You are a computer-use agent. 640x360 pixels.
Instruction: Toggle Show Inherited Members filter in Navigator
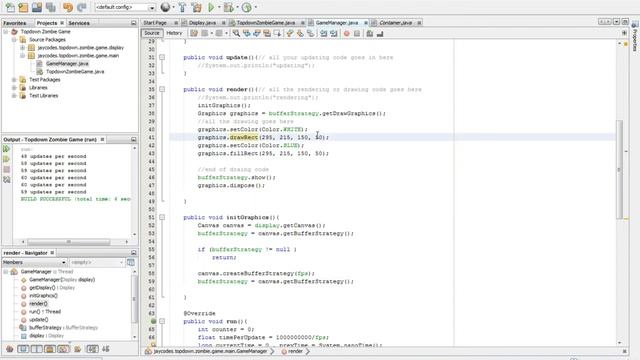click(x=9, y=349)
